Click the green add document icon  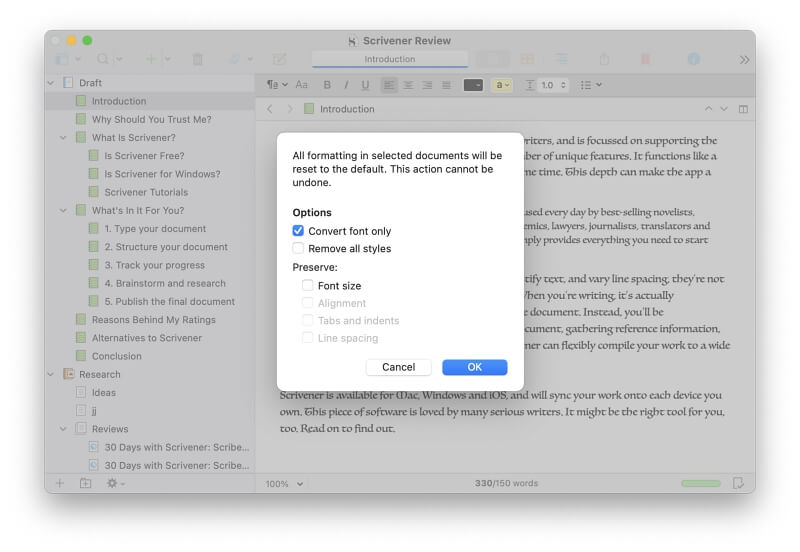(x=151, y=59)
